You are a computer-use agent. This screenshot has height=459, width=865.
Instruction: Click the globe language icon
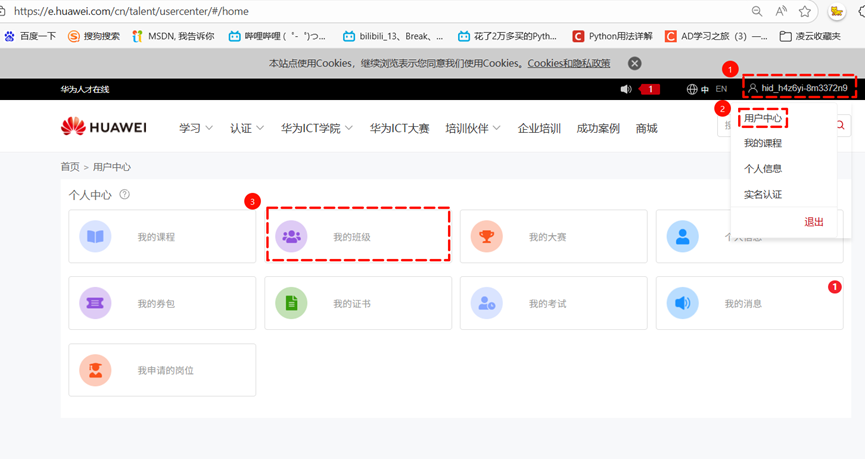point(692,89)
